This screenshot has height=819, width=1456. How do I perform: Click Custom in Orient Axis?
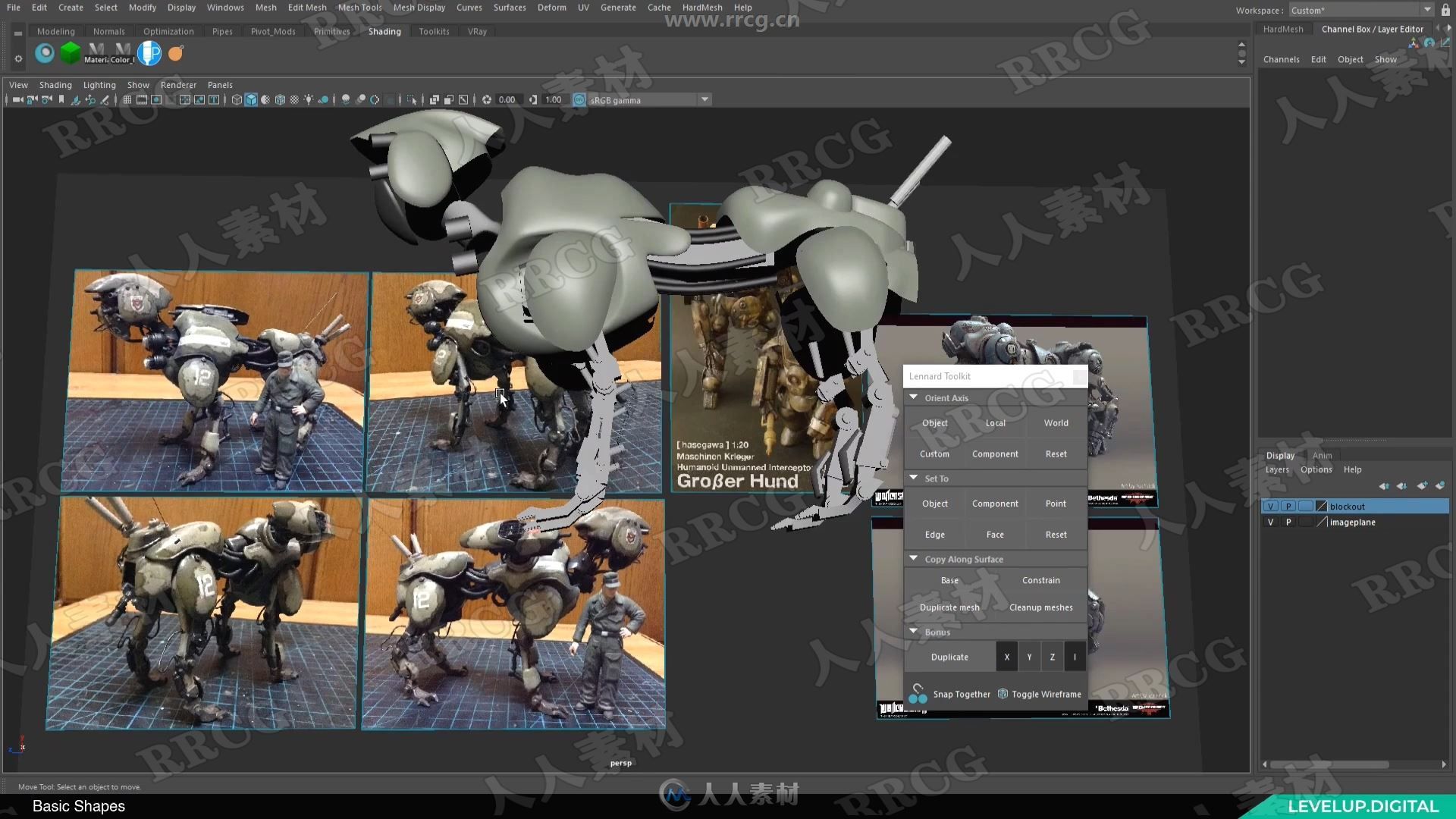pos(934,454)
